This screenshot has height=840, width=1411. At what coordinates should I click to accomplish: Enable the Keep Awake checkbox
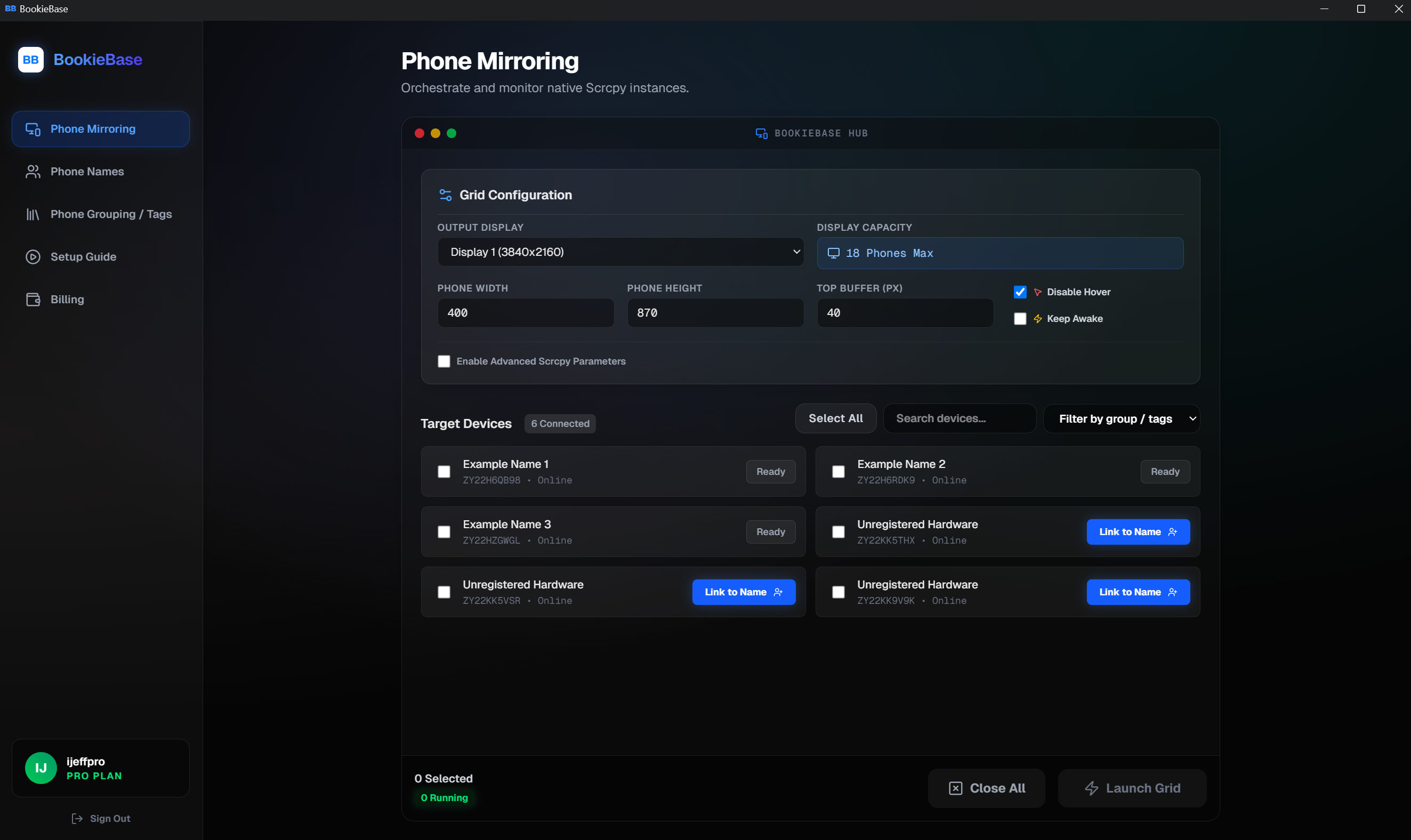[1020, 319]
